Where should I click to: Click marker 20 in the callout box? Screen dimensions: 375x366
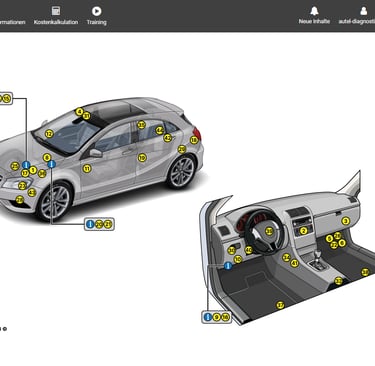(99, 224)
